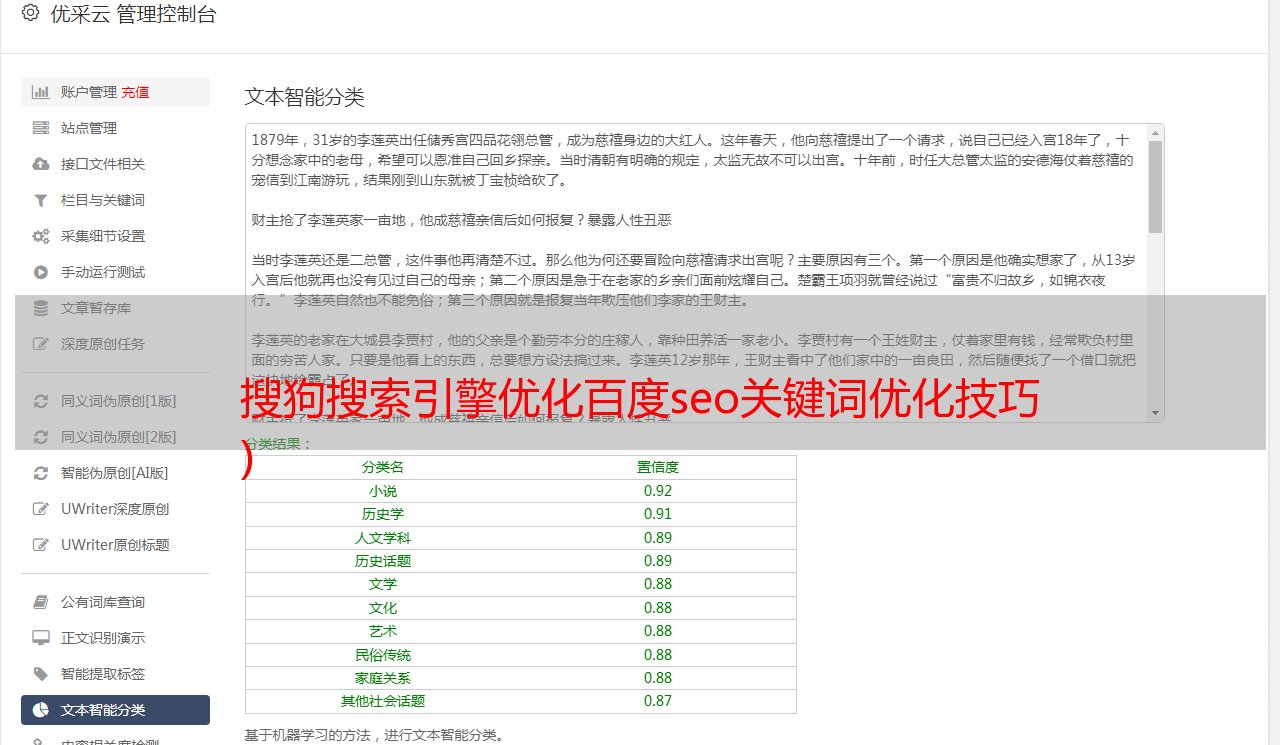
Task: Click the gear icon beside 优采云 管理控制台
Action: pyautogui.click(x=30, y=13)
